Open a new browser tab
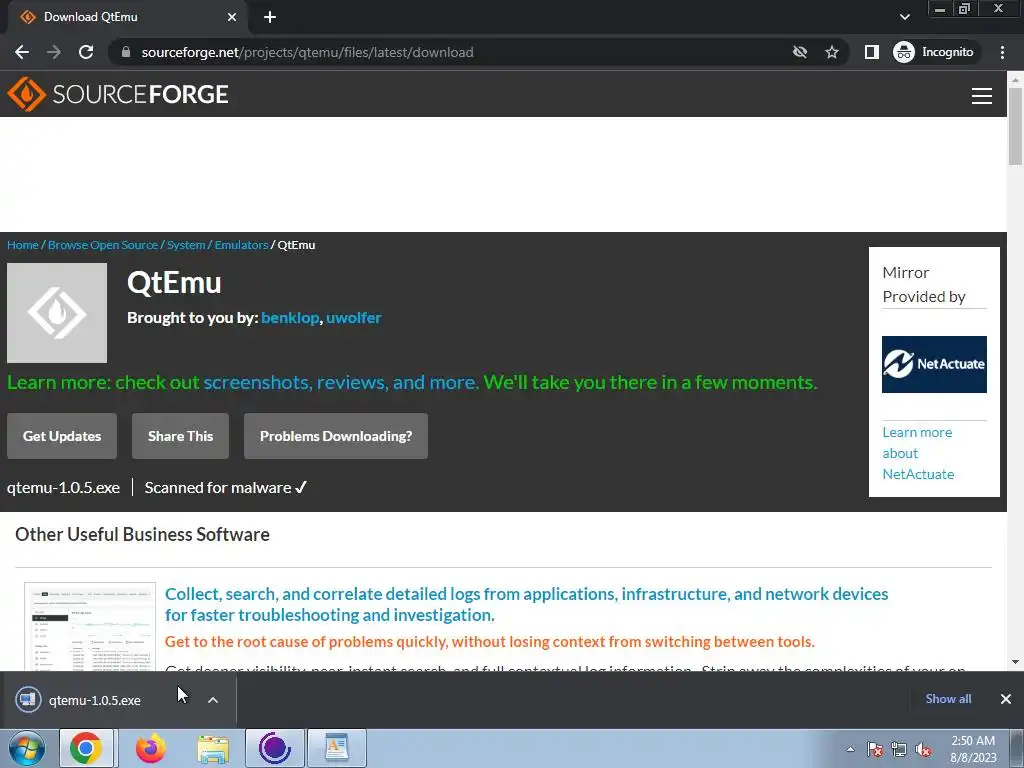 [270, 17]
